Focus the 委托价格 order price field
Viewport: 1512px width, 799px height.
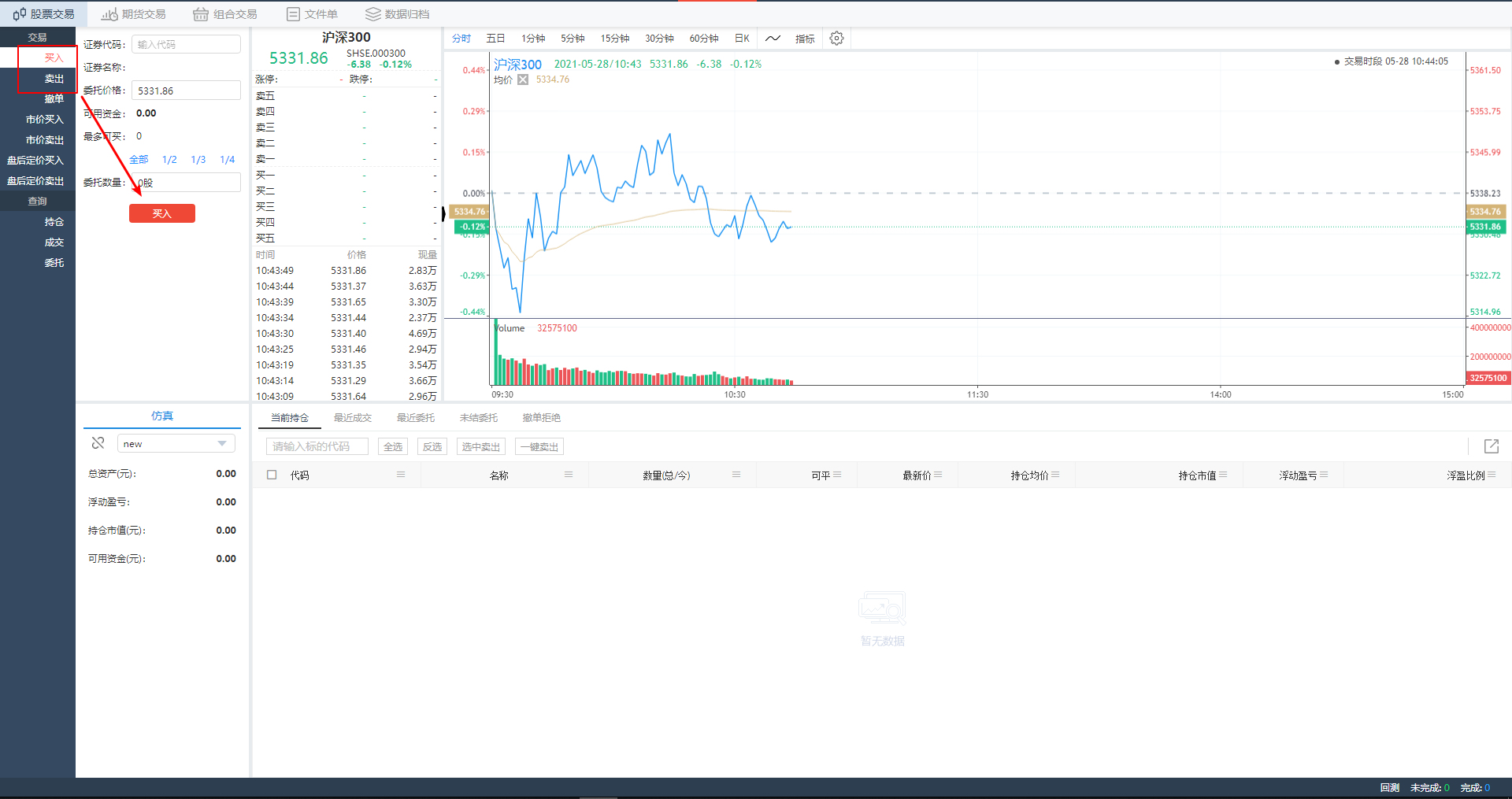[x=186, y=91]
